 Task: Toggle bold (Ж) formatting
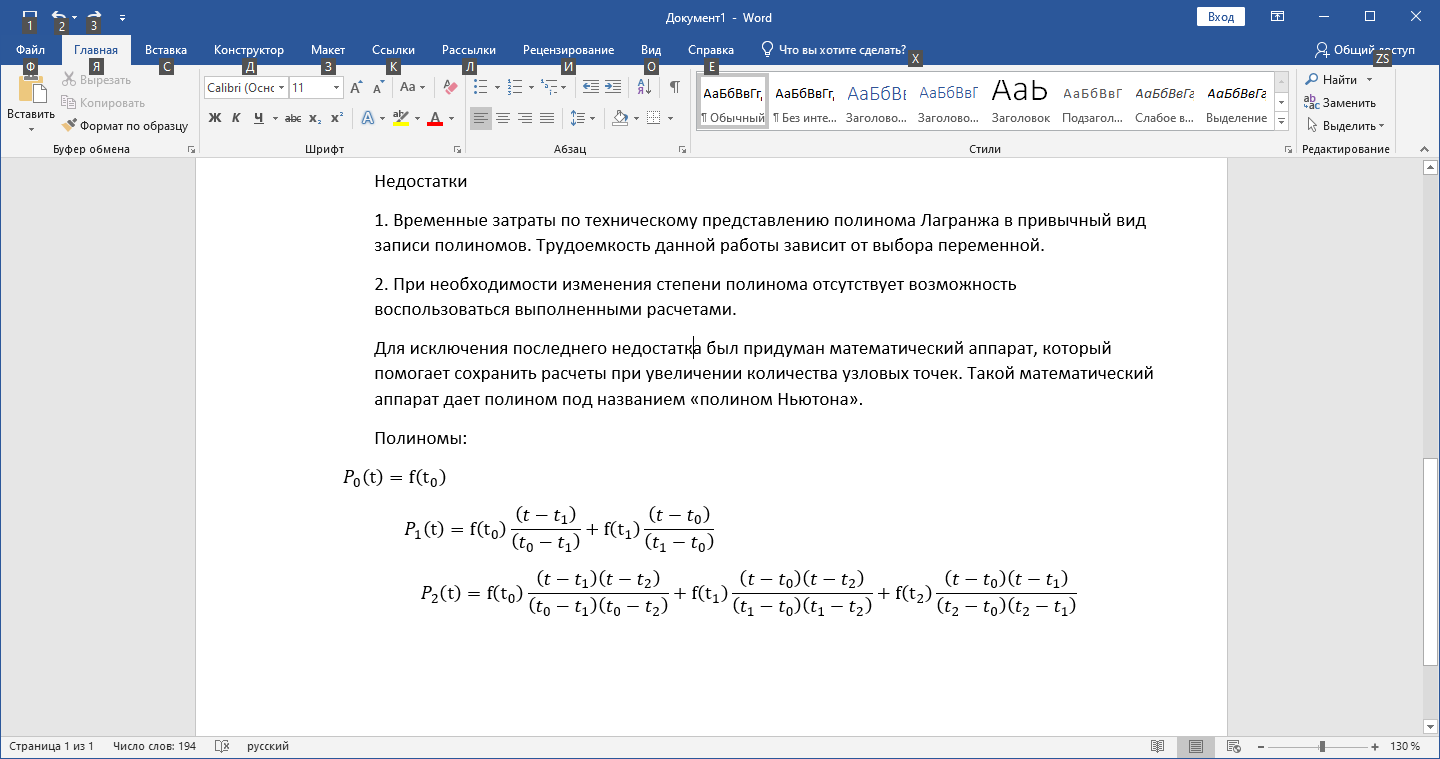click(x=215, y=118)
